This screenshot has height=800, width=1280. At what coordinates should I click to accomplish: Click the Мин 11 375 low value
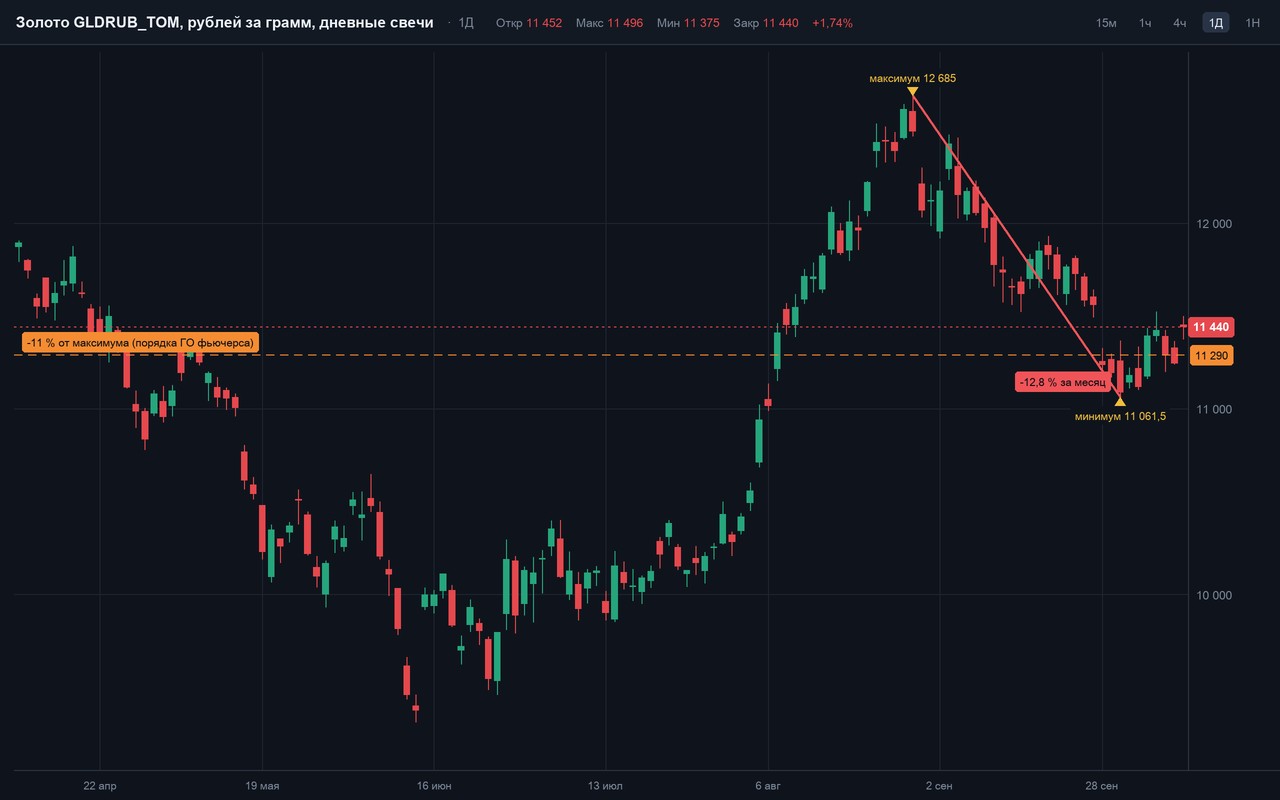(688, 23)
